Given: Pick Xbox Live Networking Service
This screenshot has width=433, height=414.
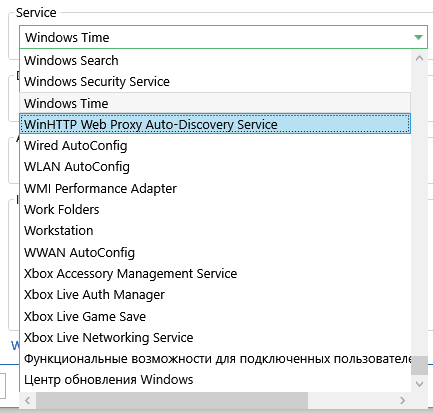Looking at the screenshot, I should [x=215, y=338].
